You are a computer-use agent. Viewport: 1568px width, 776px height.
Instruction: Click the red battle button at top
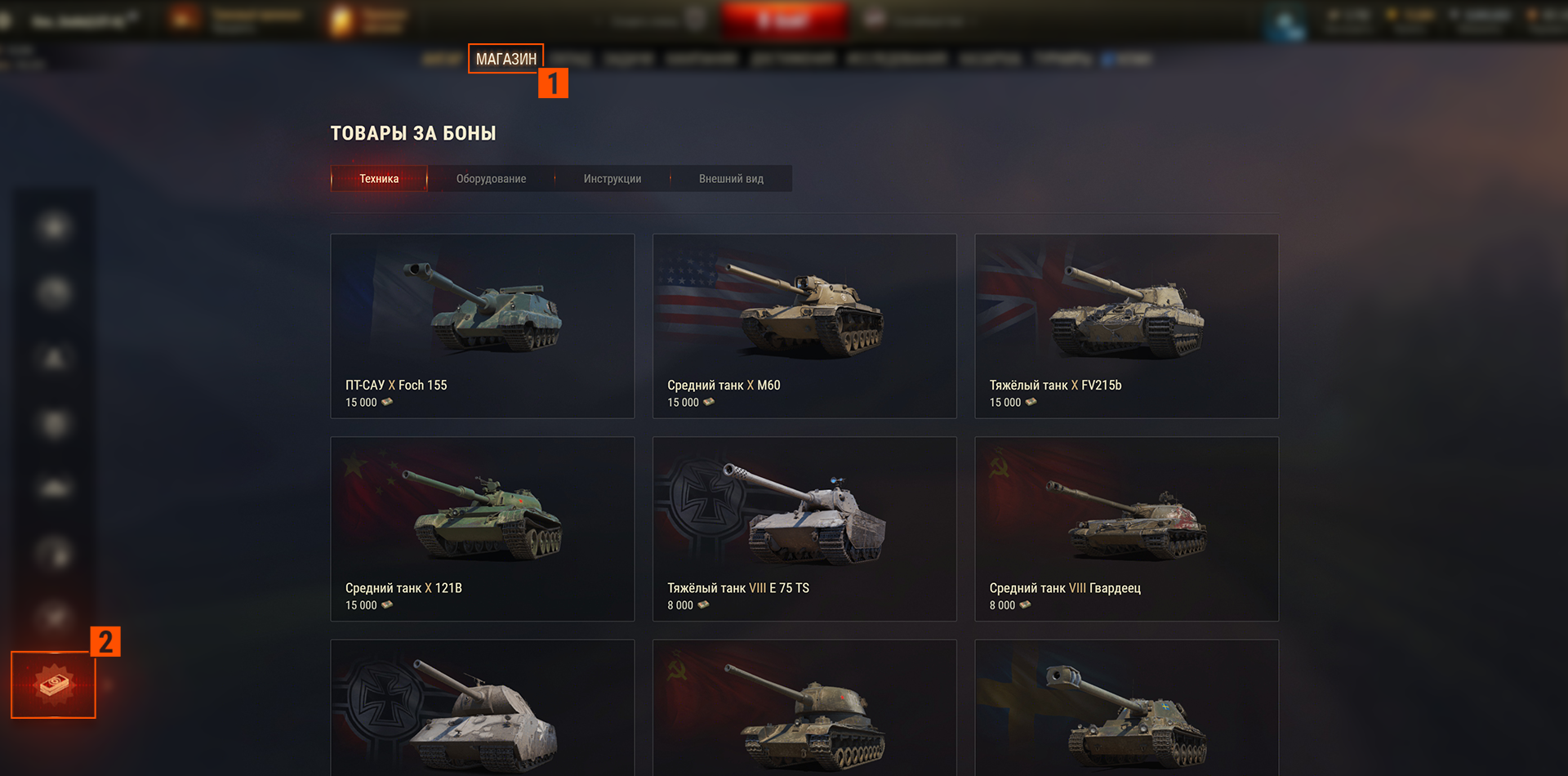click(x=782, y=20)
